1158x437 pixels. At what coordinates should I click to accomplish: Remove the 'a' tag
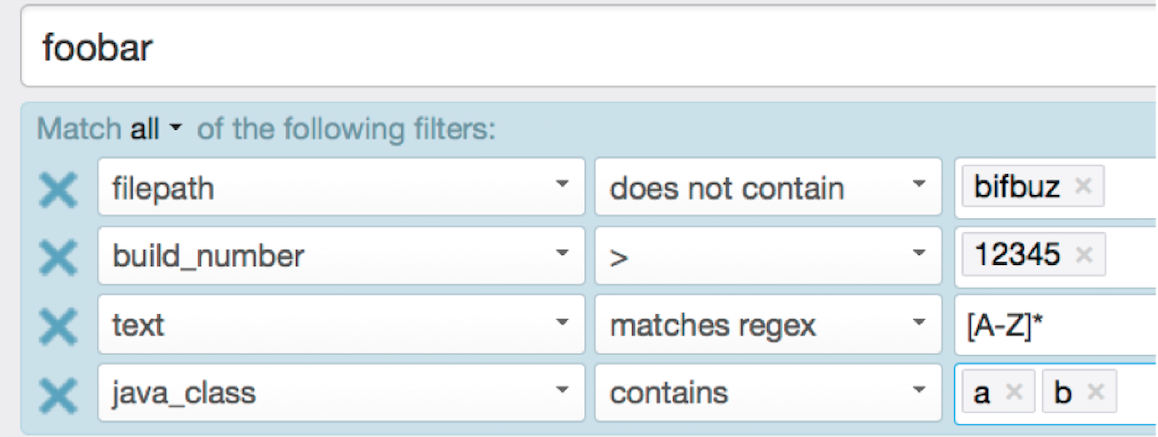point(1013,392)
